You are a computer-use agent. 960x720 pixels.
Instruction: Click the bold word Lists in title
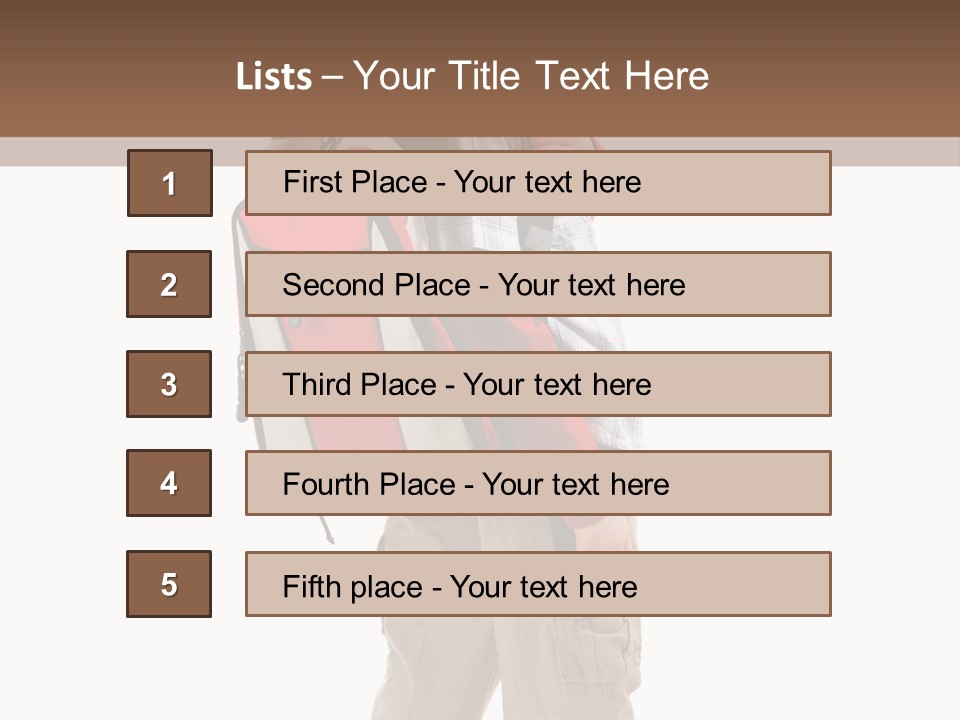tap(273, 77)
